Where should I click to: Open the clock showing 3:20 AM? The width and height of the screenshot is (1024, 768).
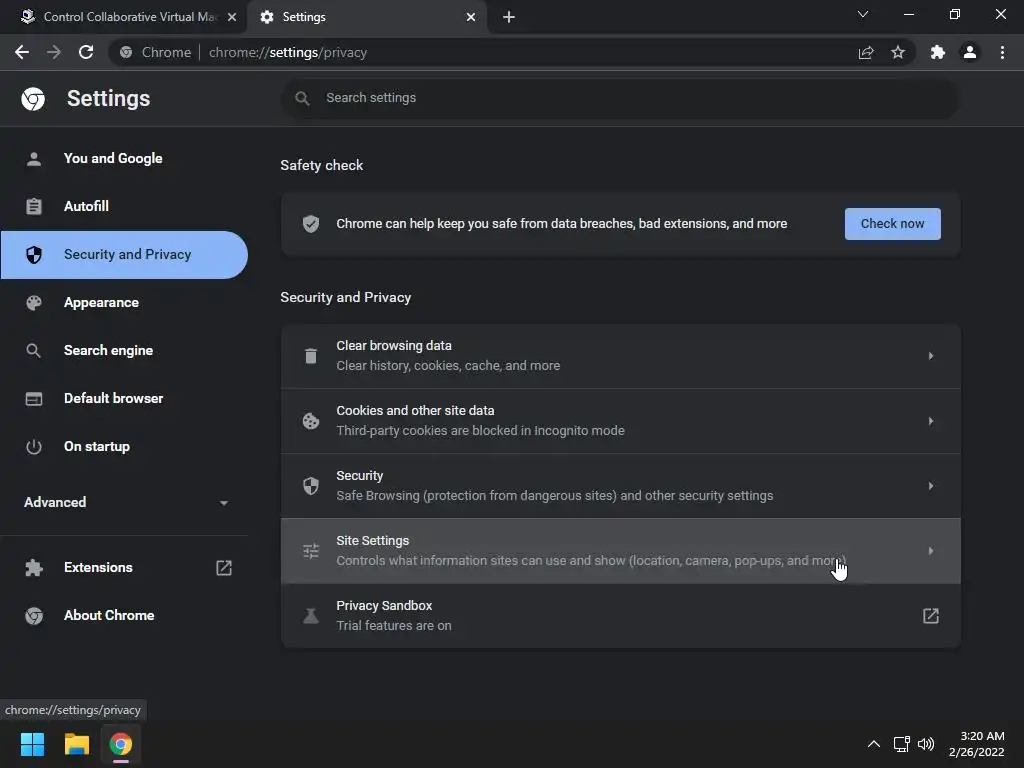tap(976, 744)
